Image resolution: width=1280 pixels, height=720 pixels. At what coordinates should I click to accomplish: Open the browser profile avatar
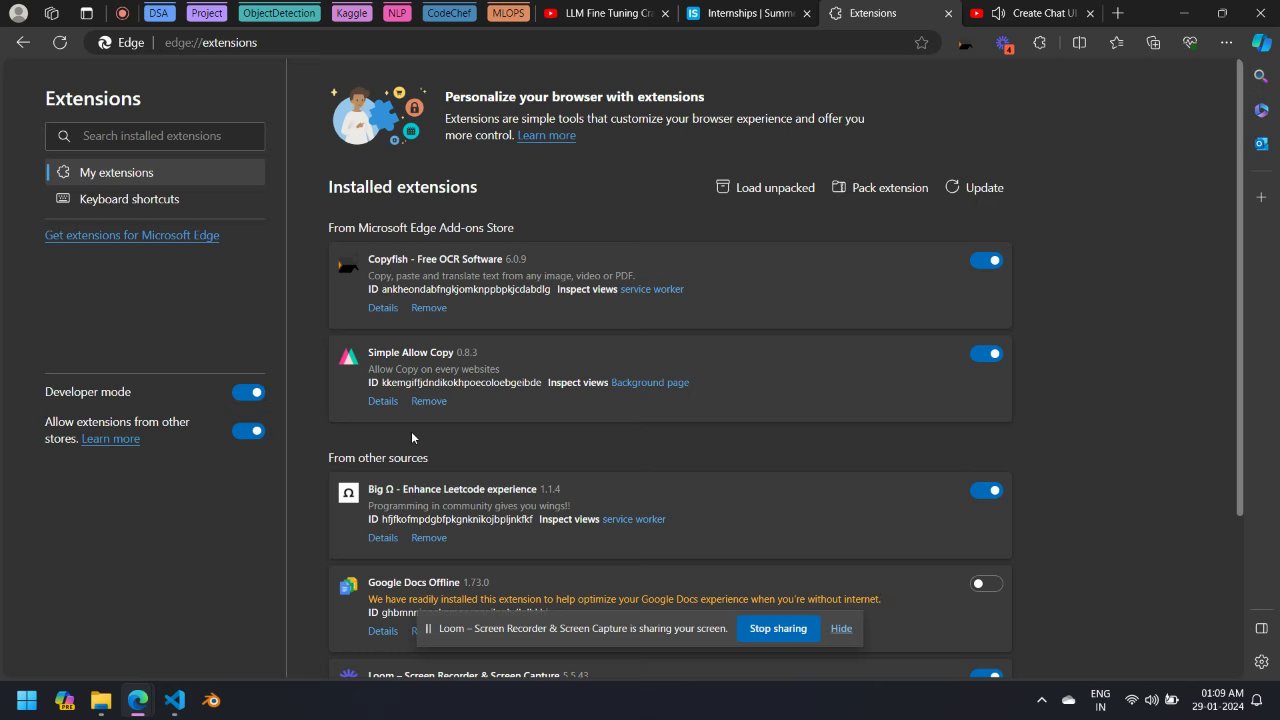18,13
